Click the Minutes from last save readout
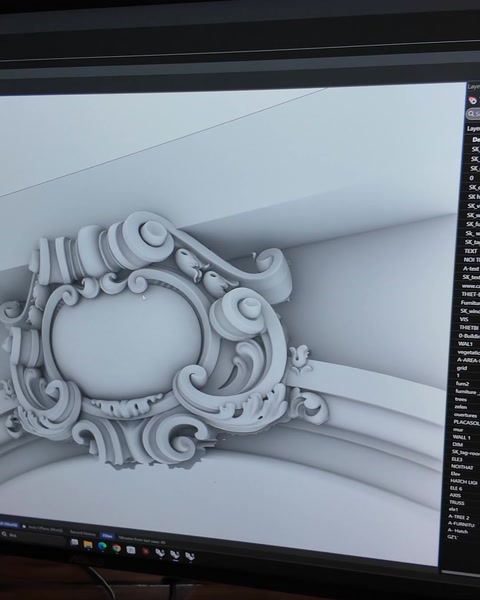The width and height of the screenshot is (480, 600). [x=142, y=540]
